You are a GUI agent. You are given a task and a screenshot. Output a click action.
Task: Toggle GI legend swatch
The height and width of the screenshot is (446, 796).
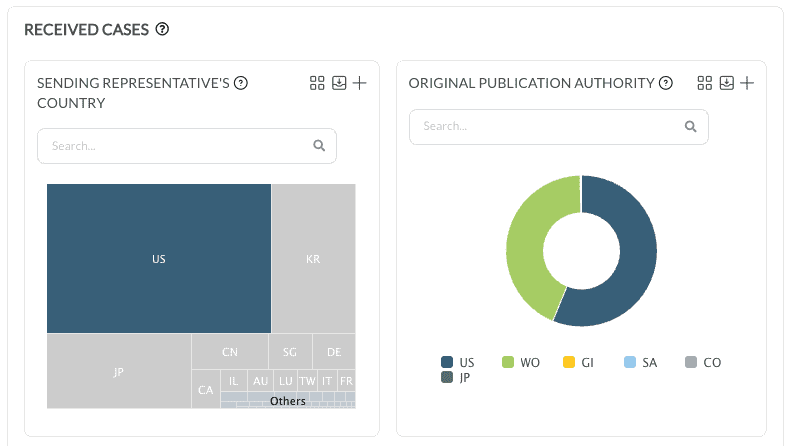click(x=569, y=362)
